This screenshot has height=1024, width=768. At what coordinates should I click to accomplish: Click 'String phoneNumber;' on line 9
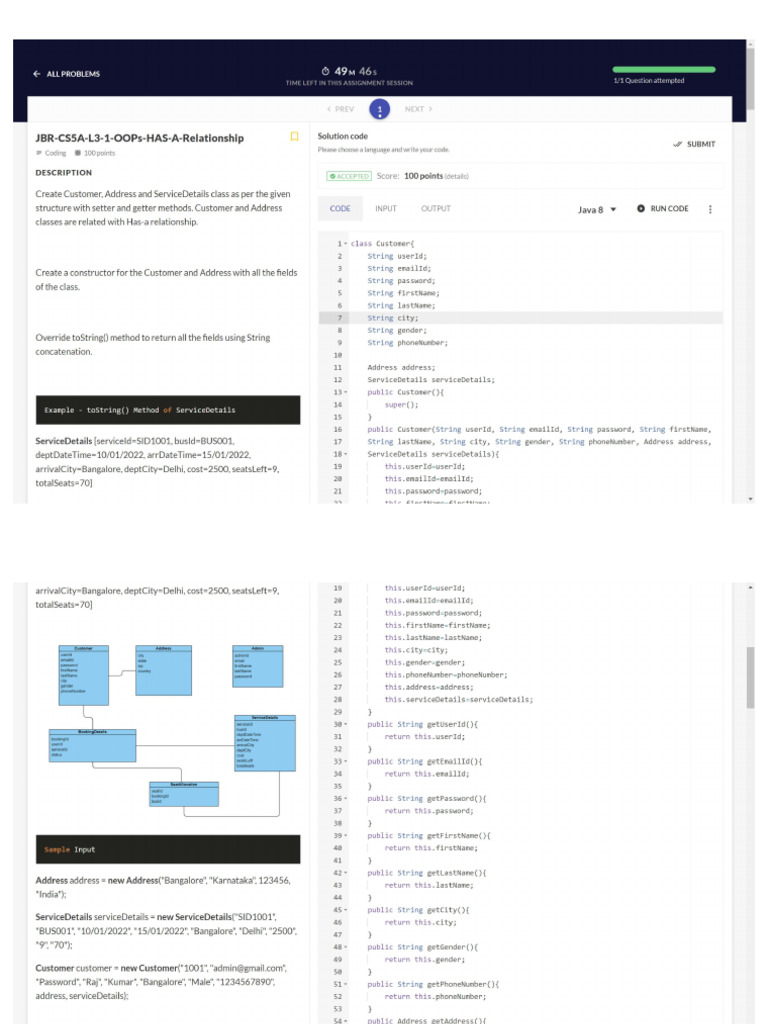tap(408, 343)
